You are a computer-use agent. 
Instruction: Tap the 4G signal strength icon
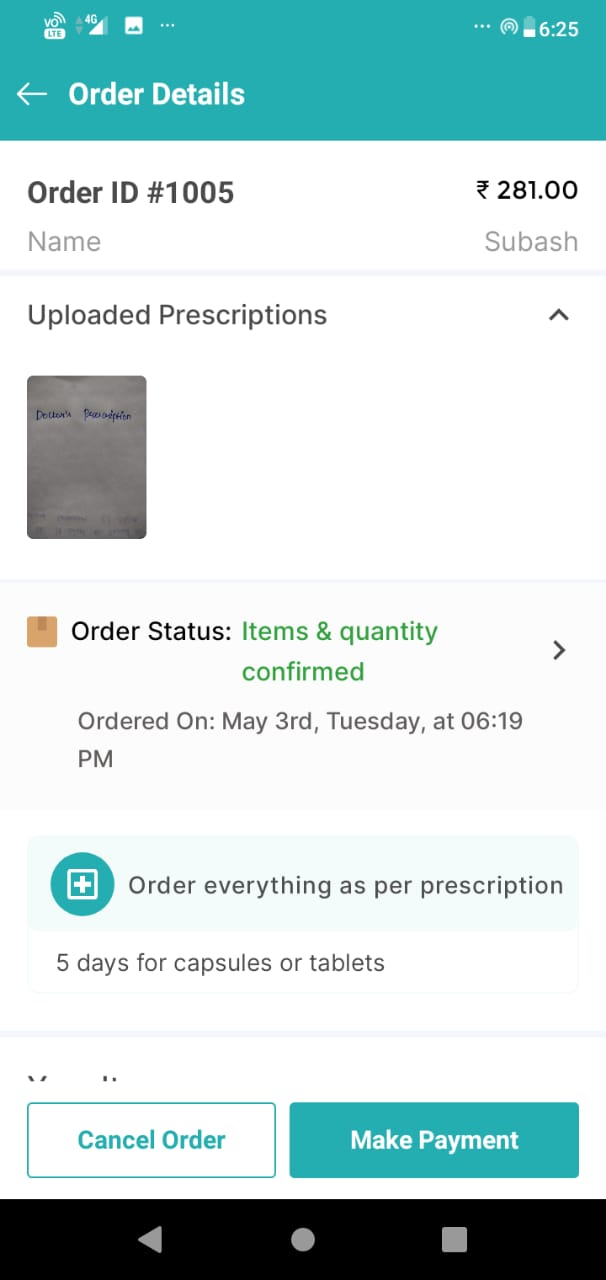tap(94, 25)
